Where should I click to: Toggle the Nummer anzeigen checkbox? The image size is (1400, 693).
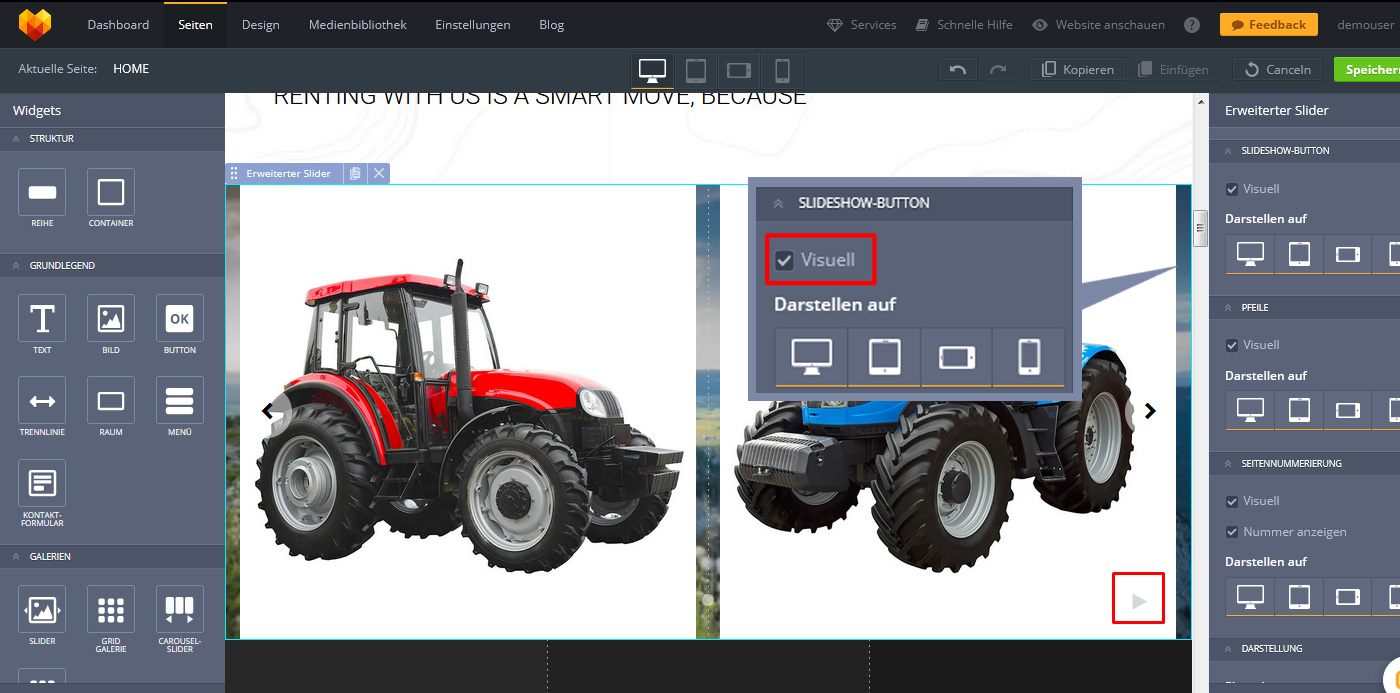(1232, 532)
